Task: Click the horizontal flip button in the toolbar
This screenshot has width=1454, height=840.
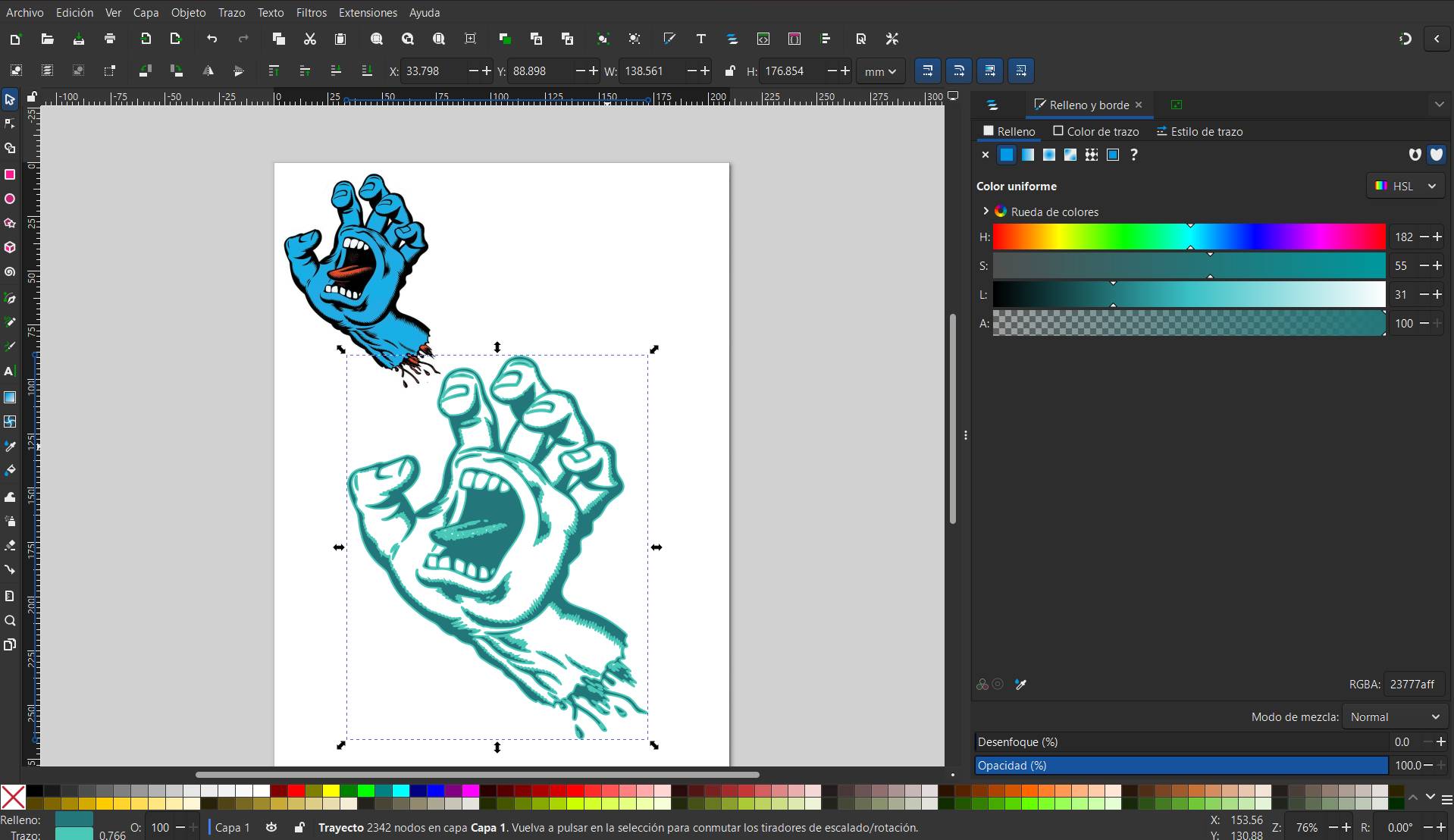Action: tap(209, 71)
